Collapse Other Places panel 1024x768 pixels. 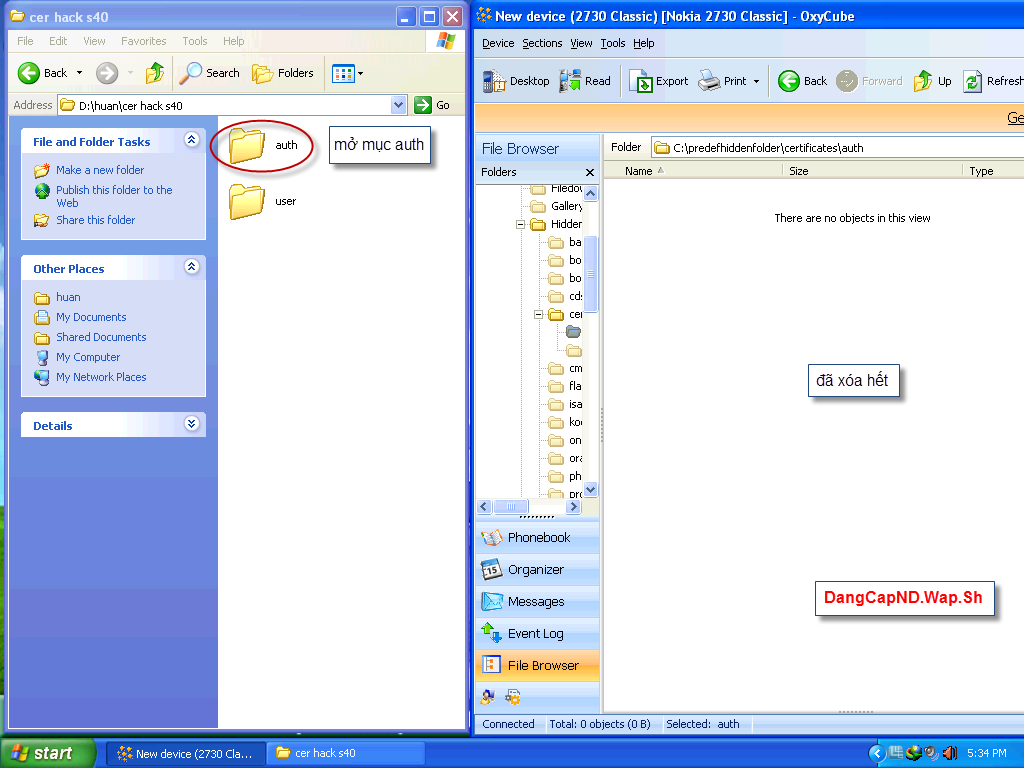pos(191,266)
